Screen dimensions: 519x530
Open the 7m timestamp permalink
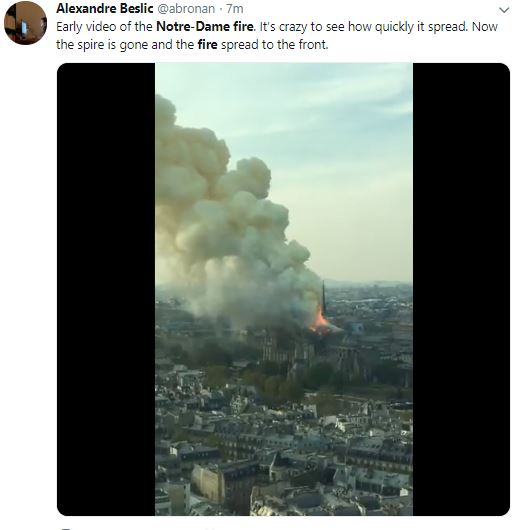pos(235,9)
